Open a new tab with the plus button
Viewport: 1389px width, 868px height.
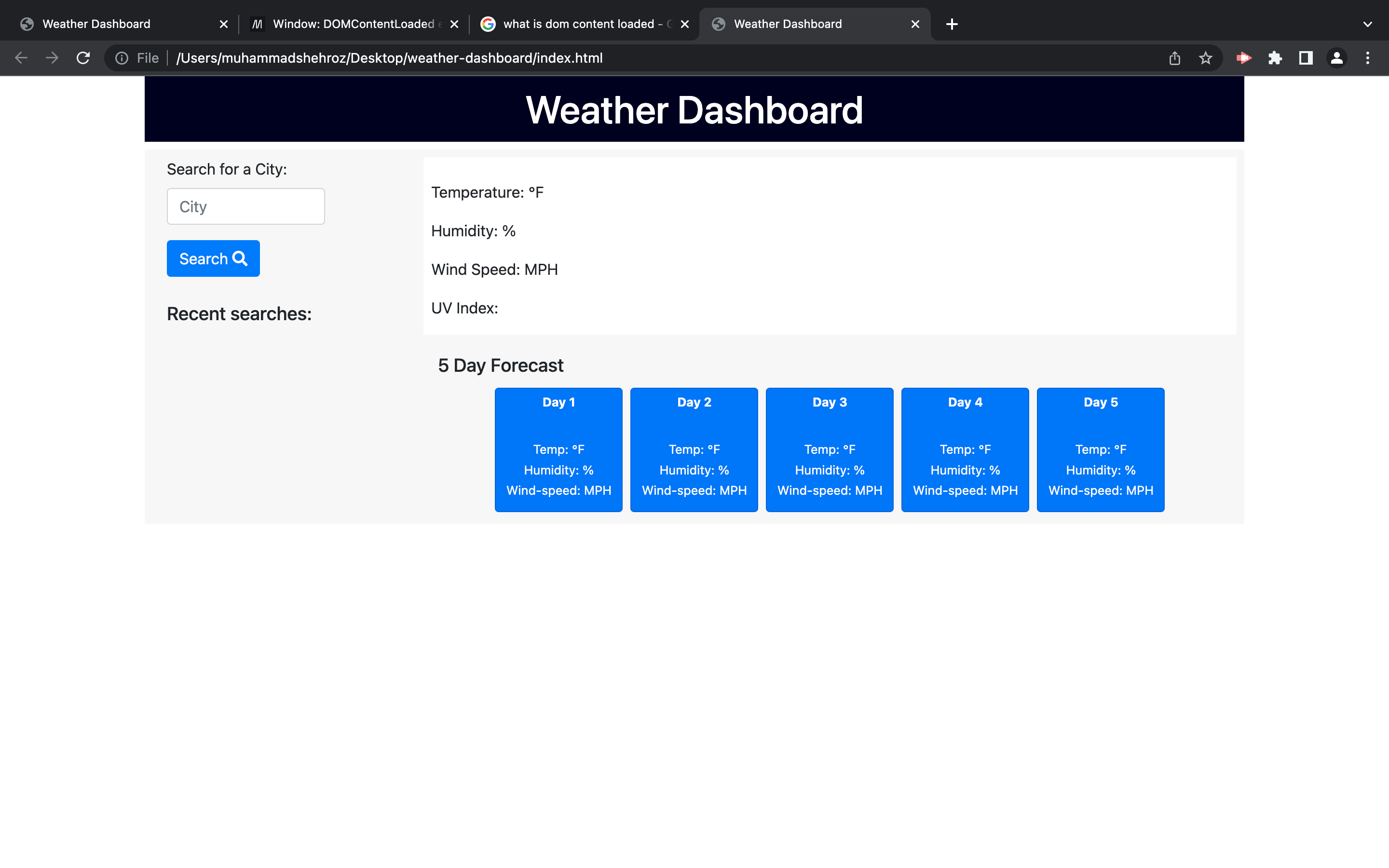pyautogui.click(x=952, y=24)
